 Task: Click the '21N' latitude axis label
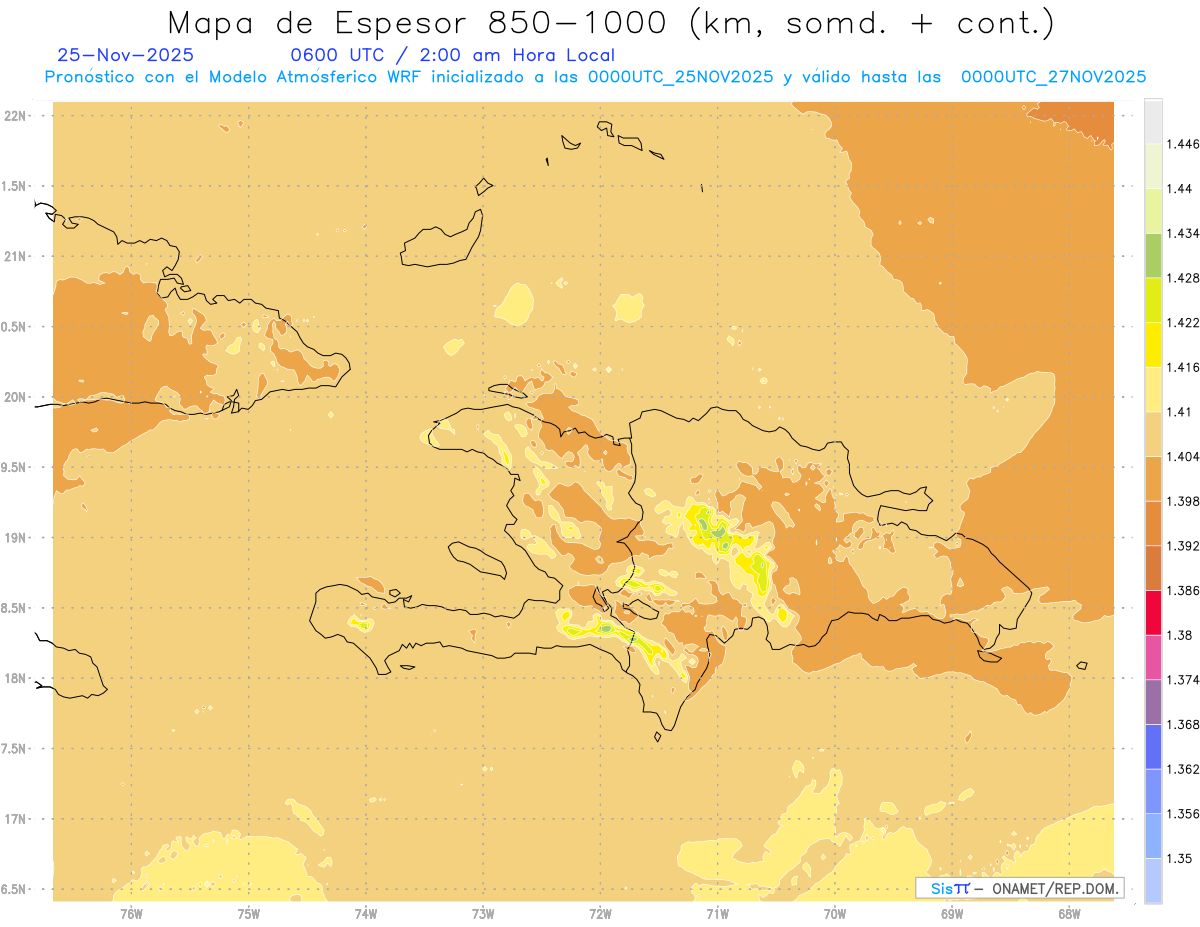pyautogui.click(x=16, y=257)
